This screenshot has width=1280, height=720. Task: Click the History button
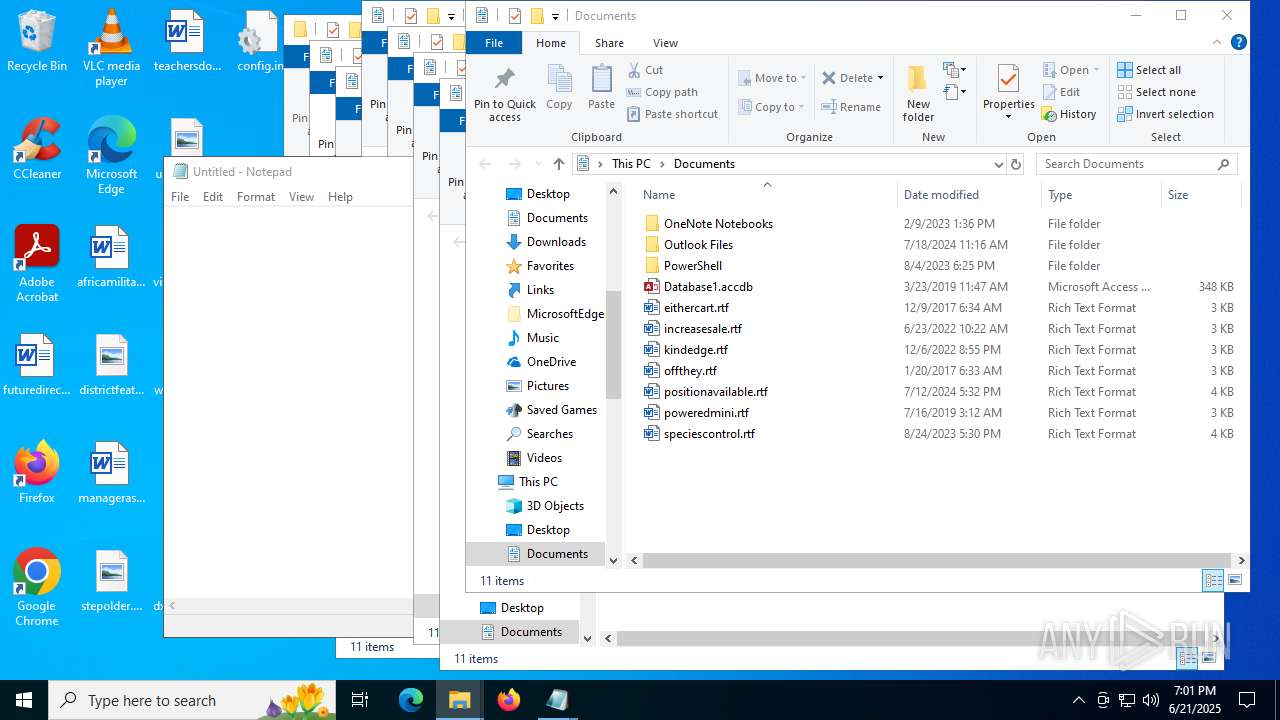click(x=1069, y=114)
